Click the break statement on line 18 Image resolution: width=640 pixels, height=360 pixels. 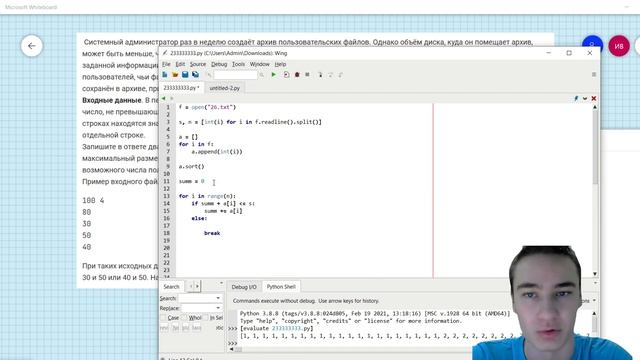(212, 233)
